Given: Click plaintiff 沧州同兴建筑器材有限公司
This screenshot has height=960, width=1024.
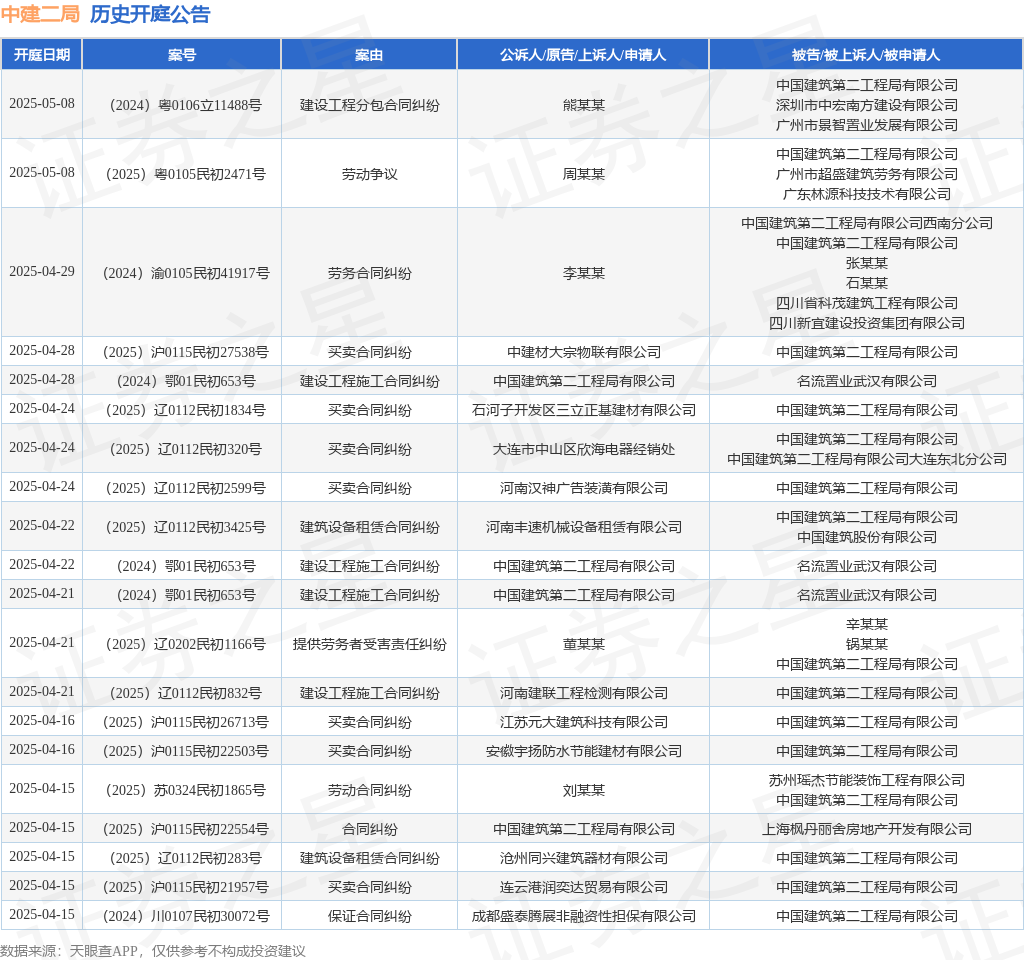Looking at the screenshot, I should [x=584, y=858].
